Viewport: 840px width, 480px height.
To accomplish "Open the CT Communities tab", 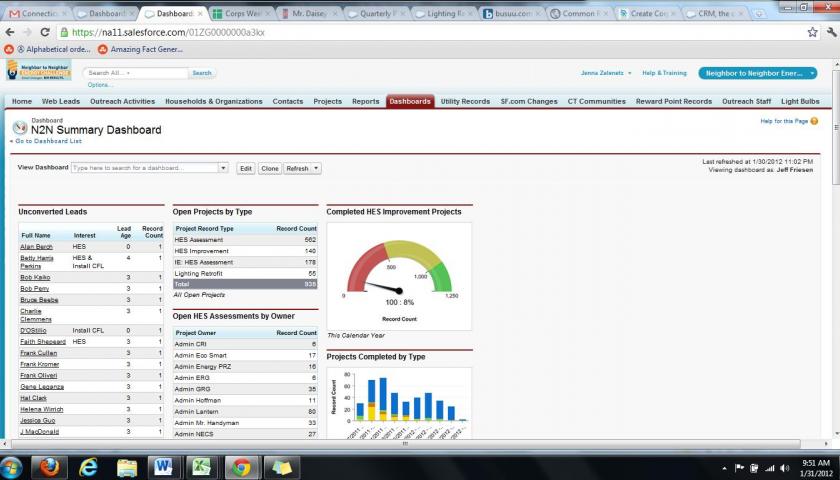I will click(596, 101).
